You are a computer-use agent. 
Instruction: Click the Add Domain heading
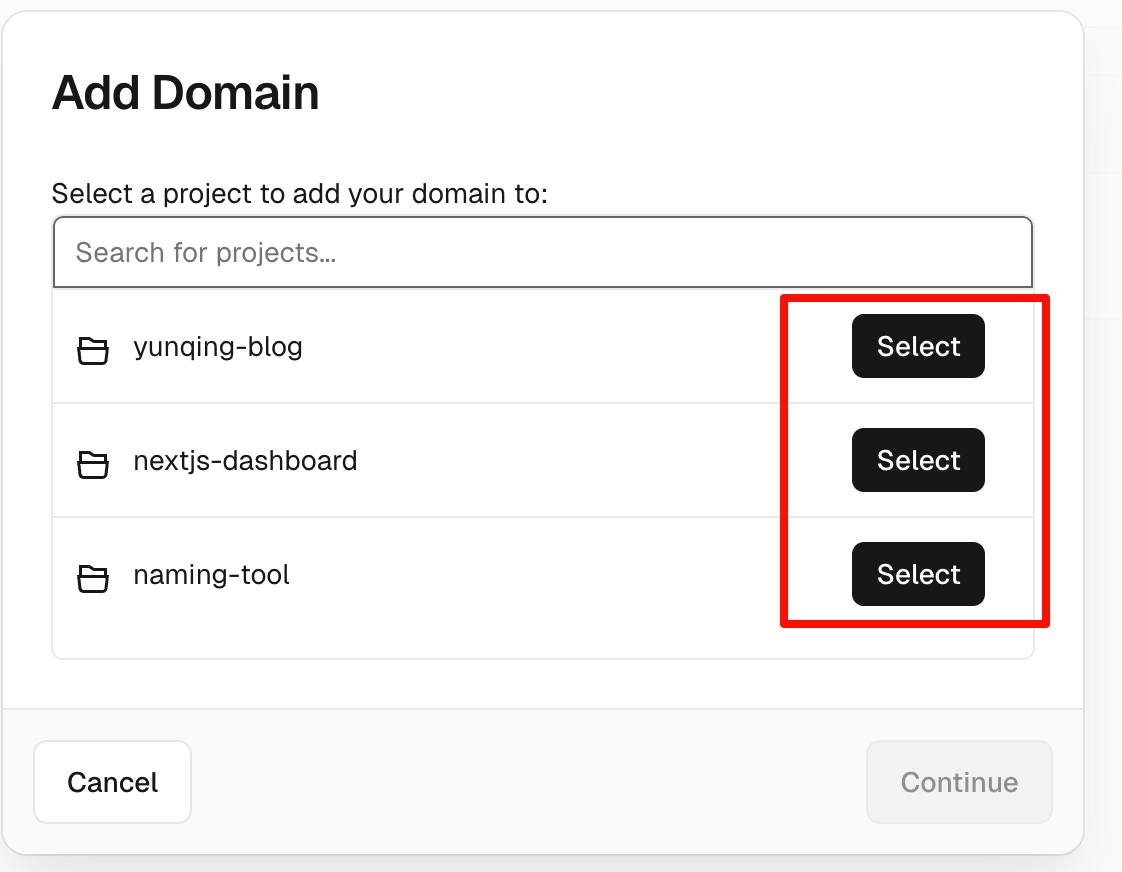point(185,93)
